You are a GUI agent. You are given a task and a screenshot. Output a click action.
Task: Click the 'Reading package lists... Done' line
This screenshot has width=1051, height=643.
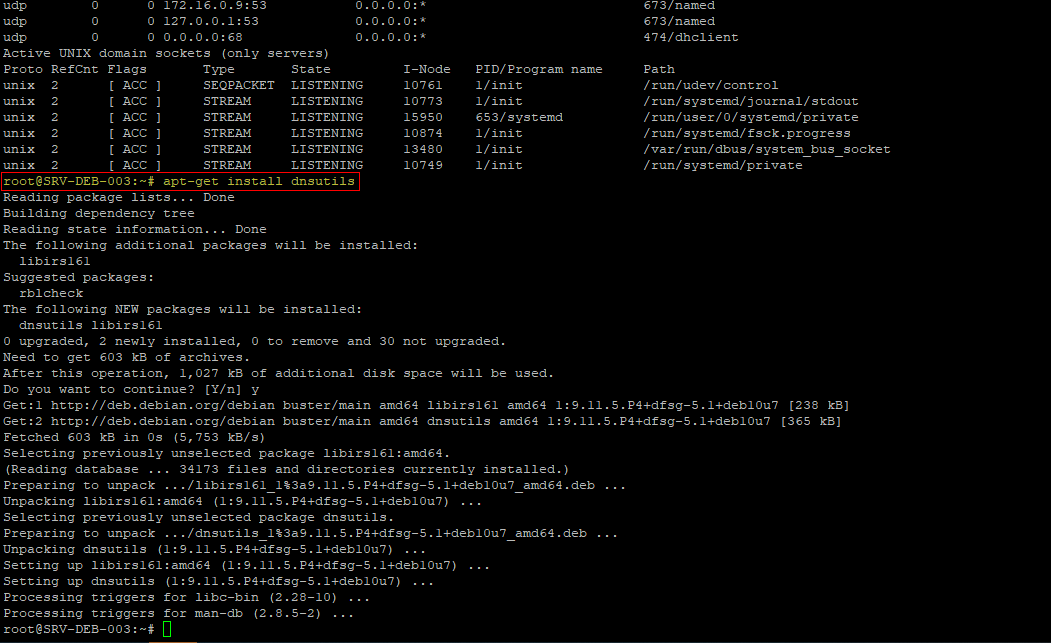coord(119,197)
